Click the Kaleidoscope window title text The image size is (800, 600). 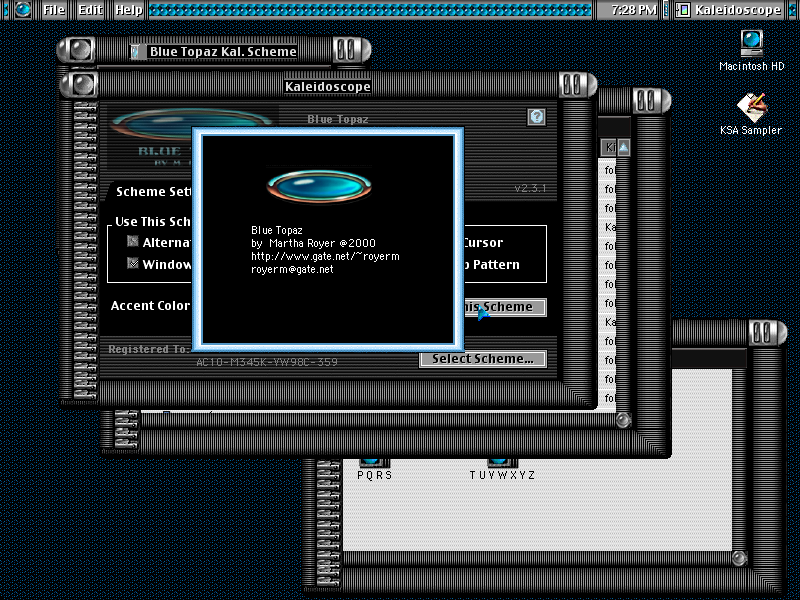(x=328, y=87)
